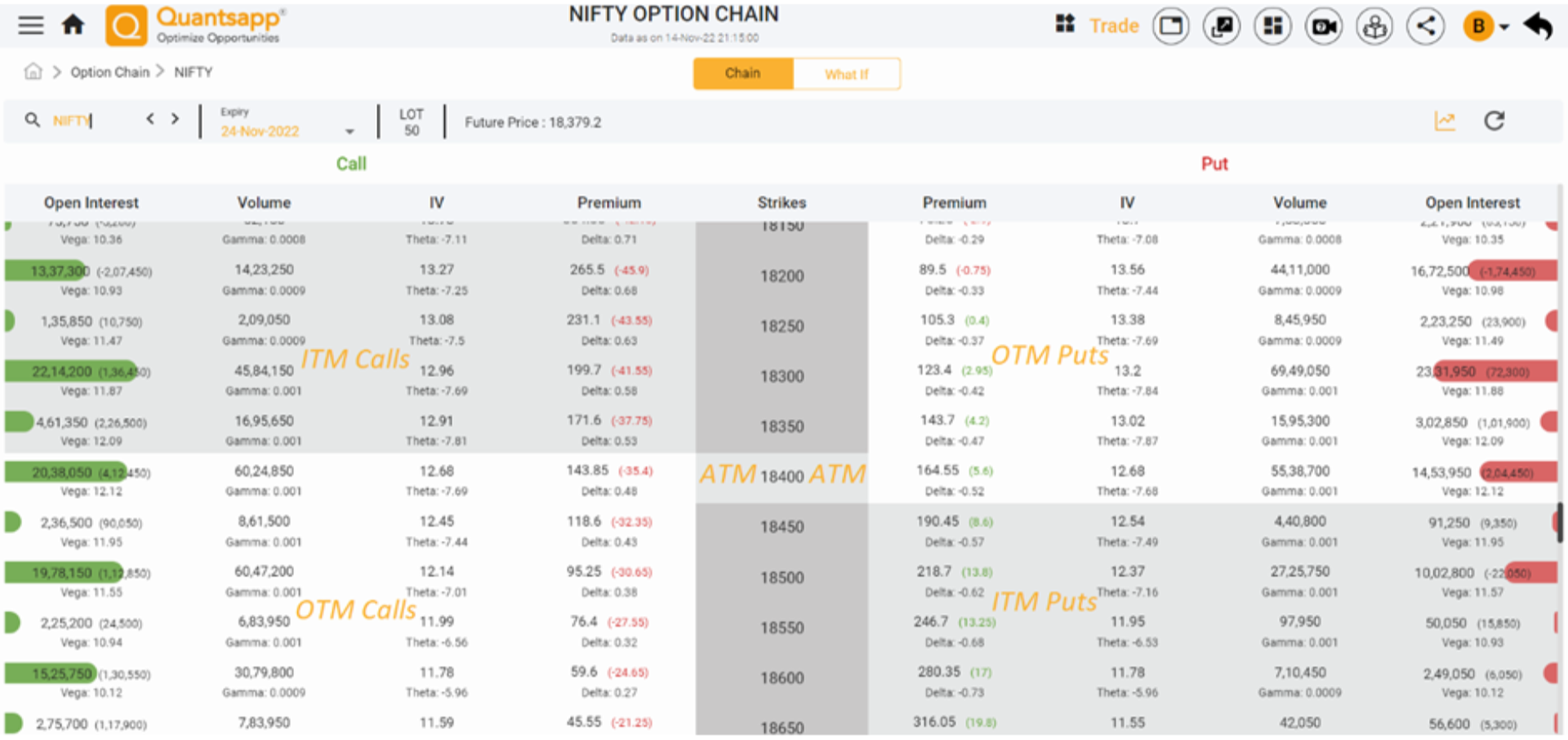
Task: Go to previous symbol with left chevron
Action: click(x=150, y=119)
